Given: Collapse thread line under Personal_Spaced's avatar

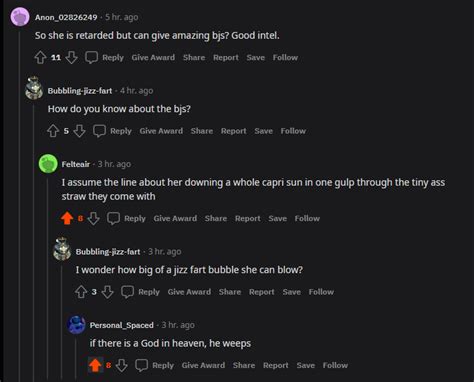Looking at the screenshot, I should coord(76,359).
